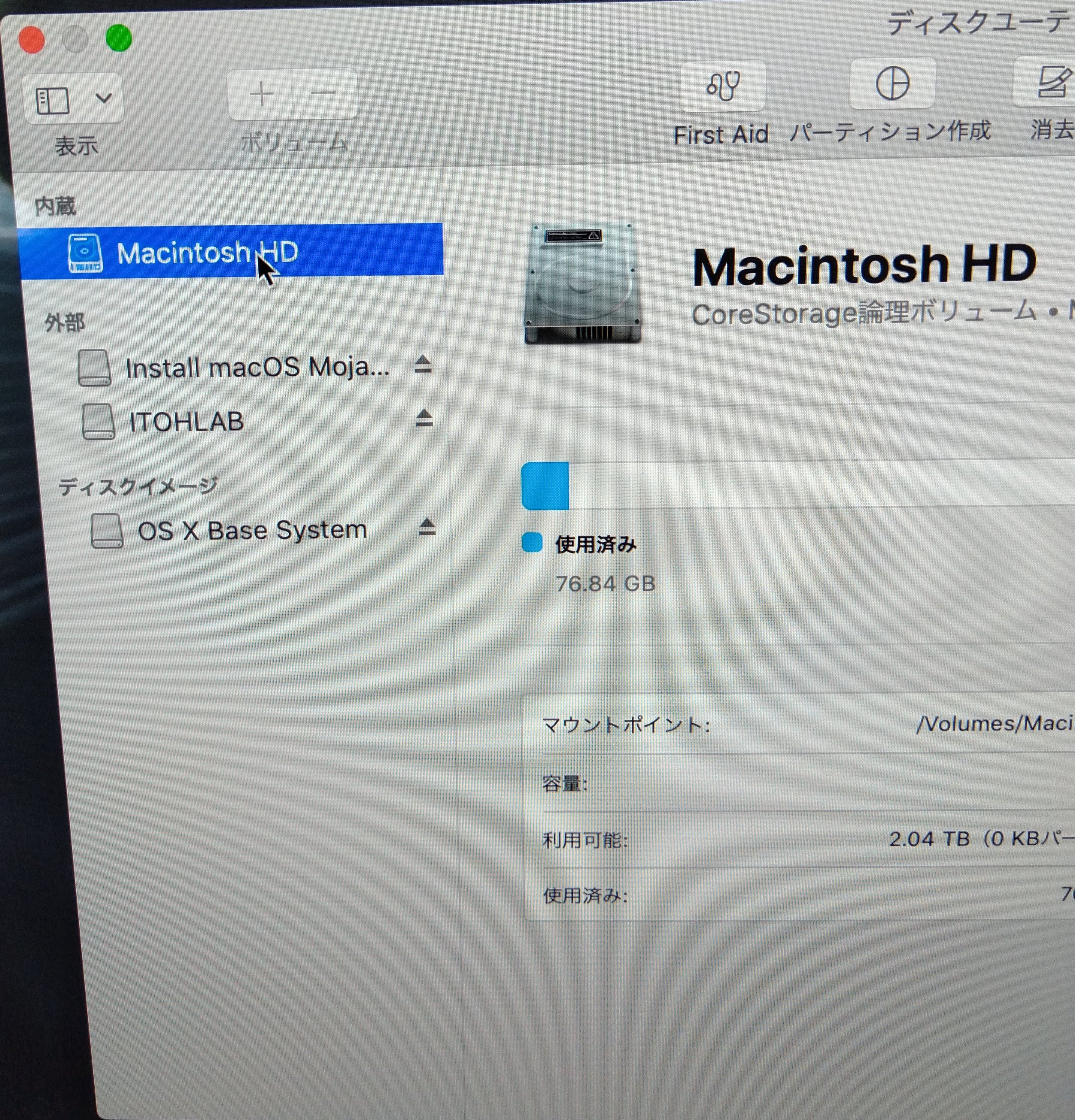Click the OS X Base System drive icon
The image size is (1075, 1120).
click(x=107, y=531)
